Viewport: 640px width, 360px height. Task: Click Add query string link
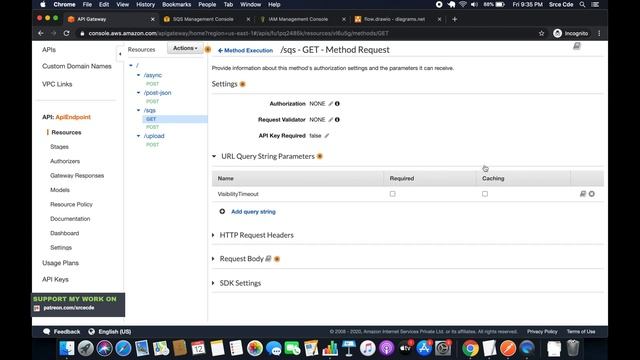(x=253, y=212)
